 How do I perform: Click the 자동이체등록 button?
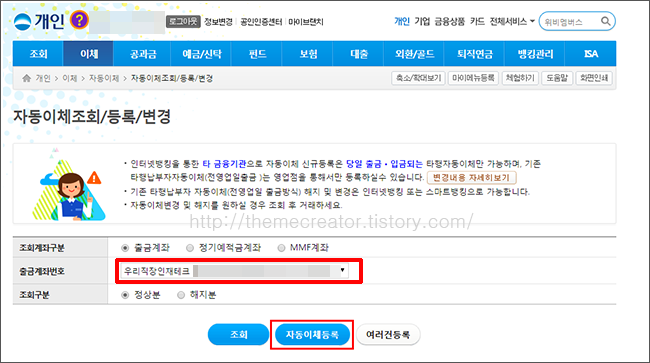click(312, 334)
